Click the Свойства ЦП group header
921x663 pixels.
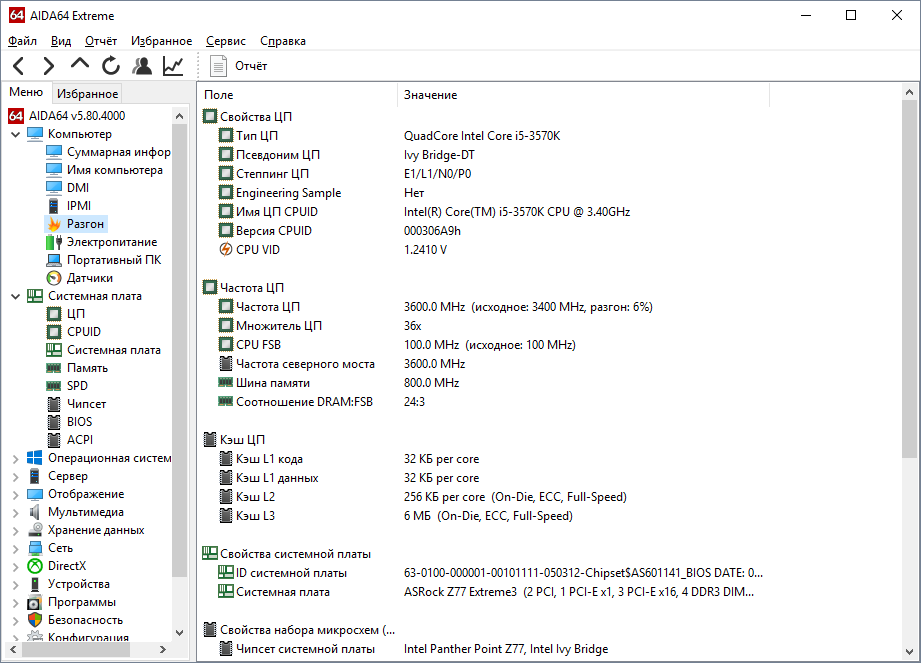(256, 117)
